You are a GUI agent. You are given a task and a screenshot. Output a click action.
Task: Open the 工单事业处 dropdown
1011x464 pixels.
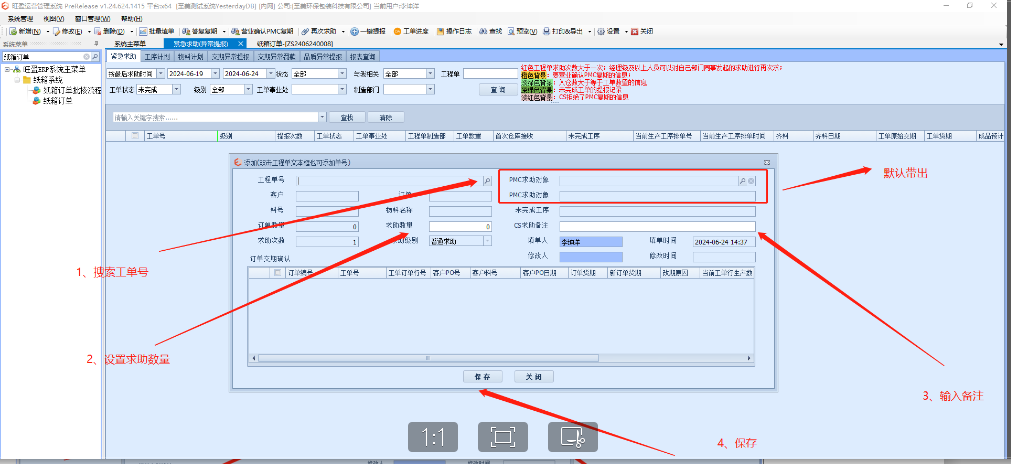click(x=343, y=90)
